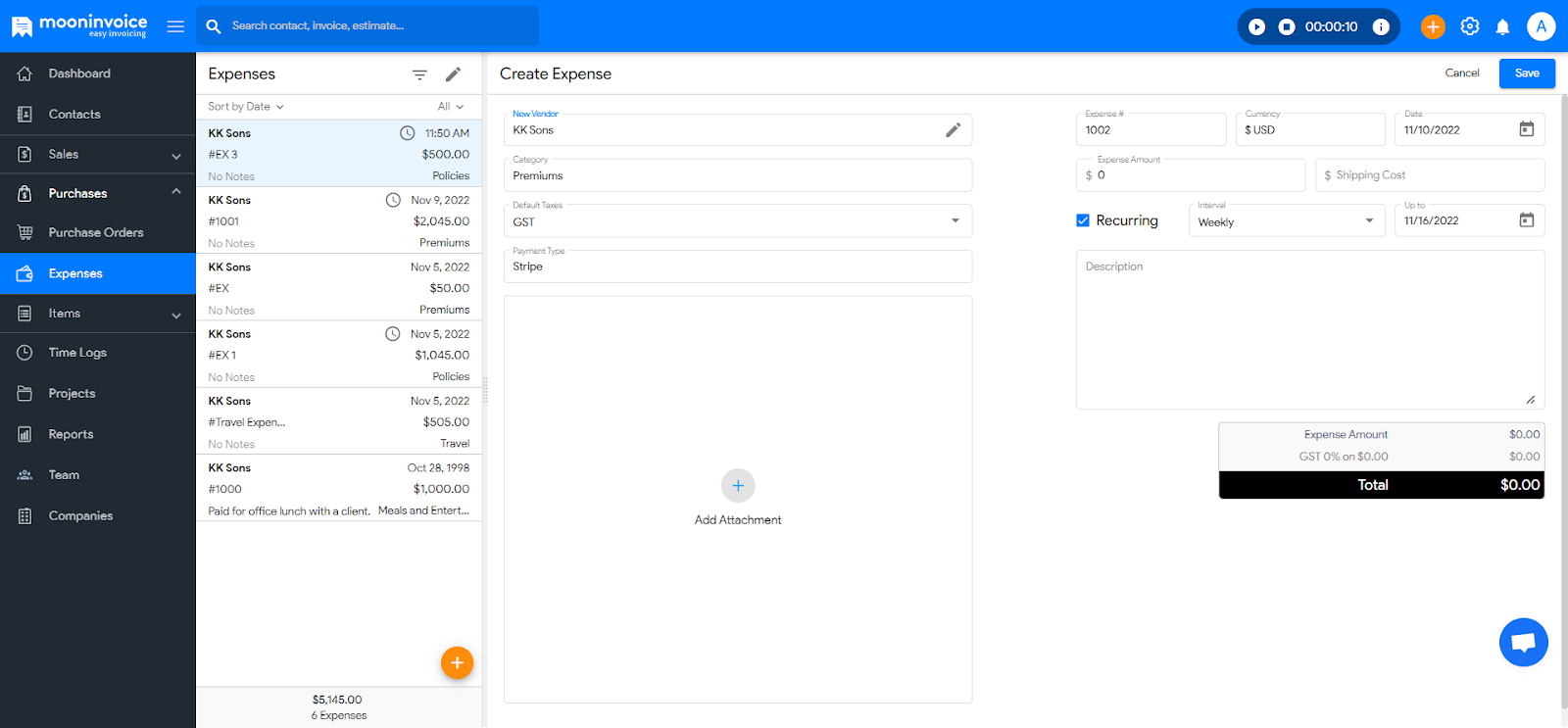Select expense #EX for $50.00

pos(339,288)
